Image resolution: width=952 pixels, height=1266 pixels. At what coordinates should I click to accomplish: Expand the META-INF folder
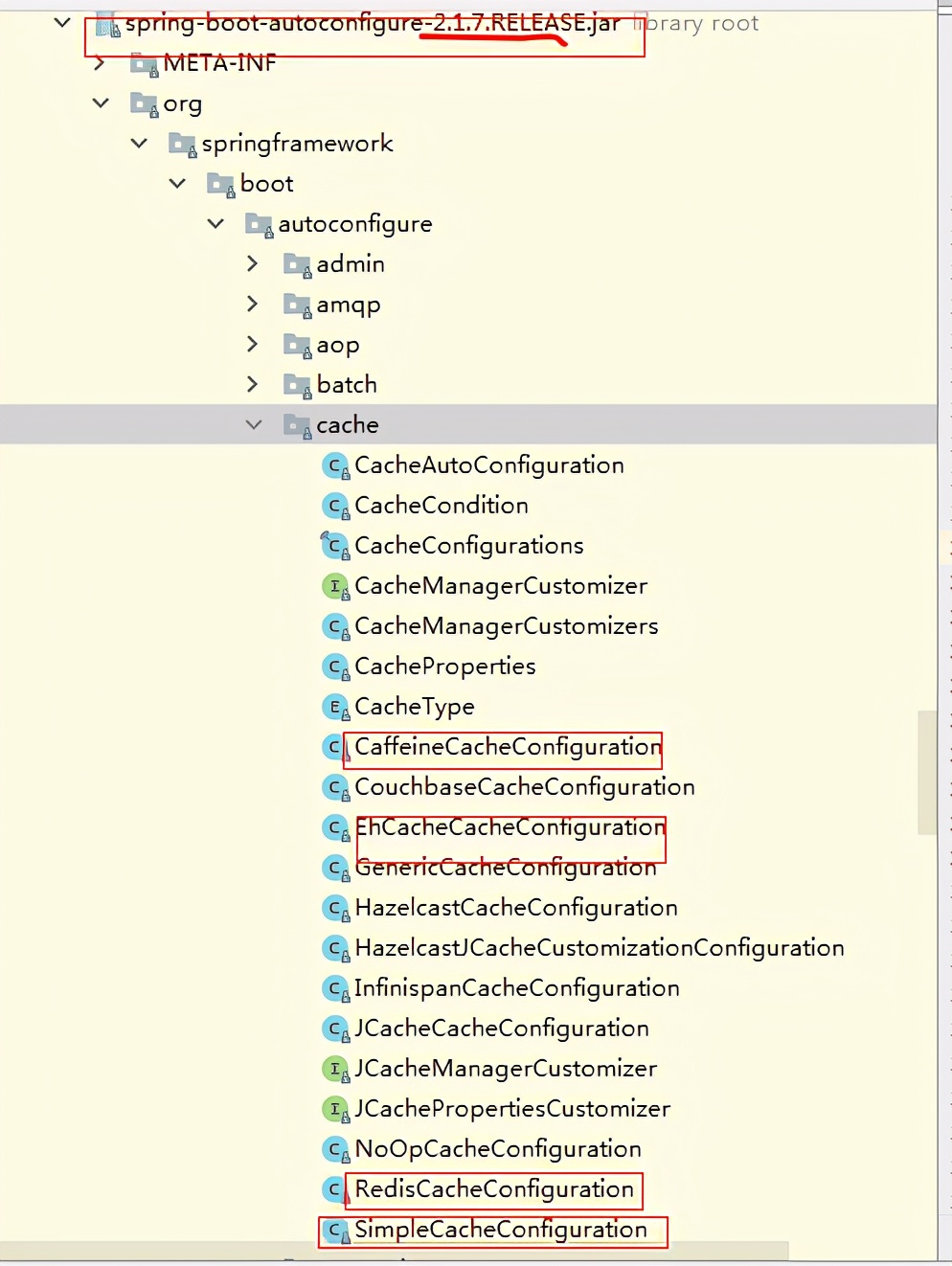(x=100, y=64)
